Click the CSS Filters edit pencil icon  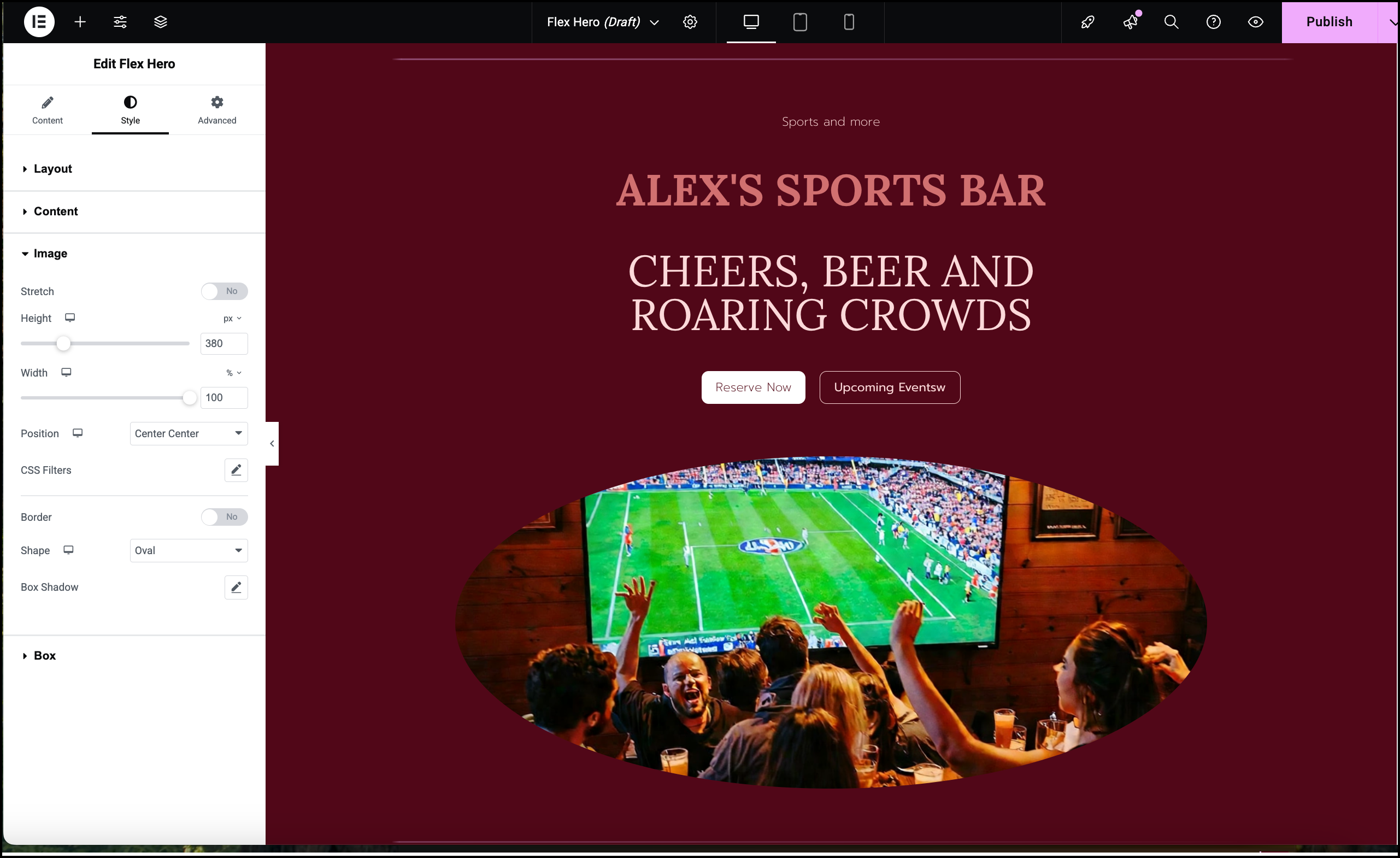point(235,470)
